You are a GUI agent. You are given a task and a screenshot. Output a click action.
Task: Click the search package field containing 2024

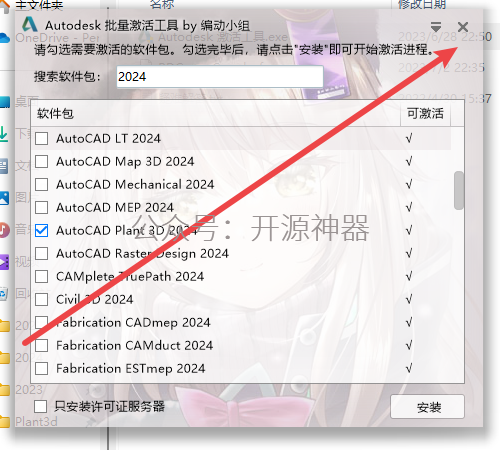click(220, 77)
